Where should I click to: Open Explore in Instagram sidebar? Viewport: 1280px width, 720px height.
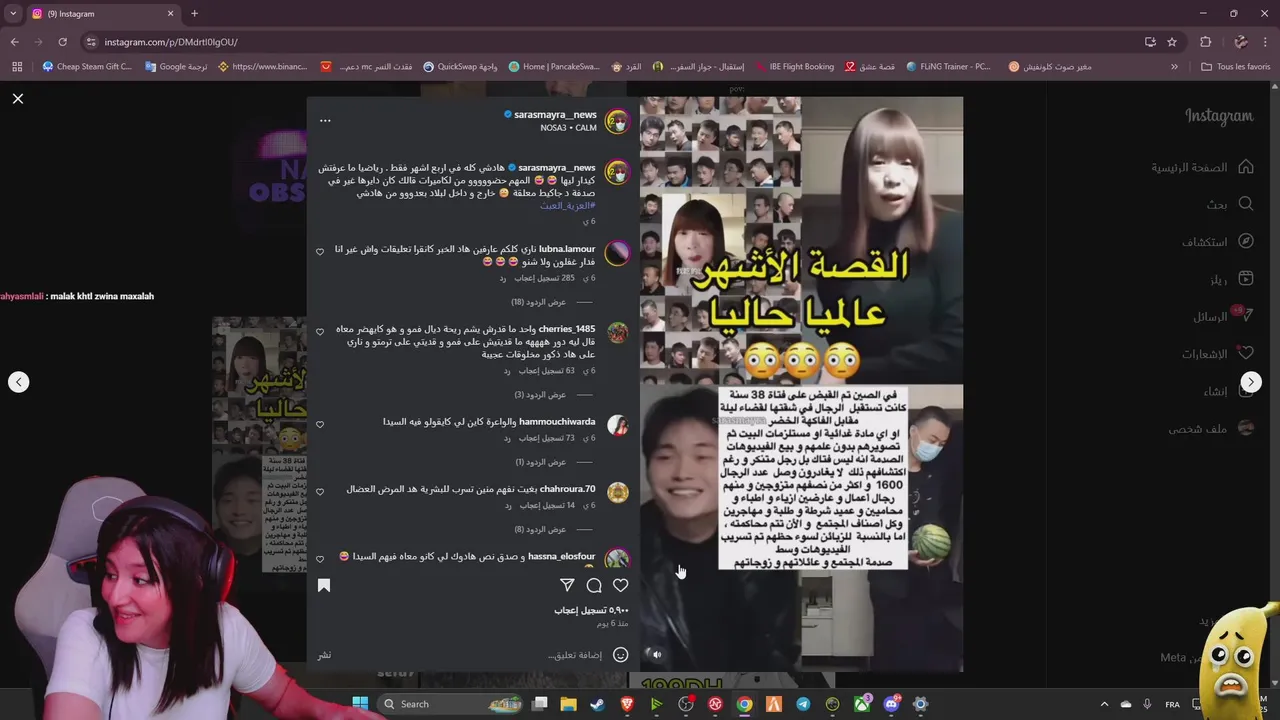click(x=1217, y=242)
